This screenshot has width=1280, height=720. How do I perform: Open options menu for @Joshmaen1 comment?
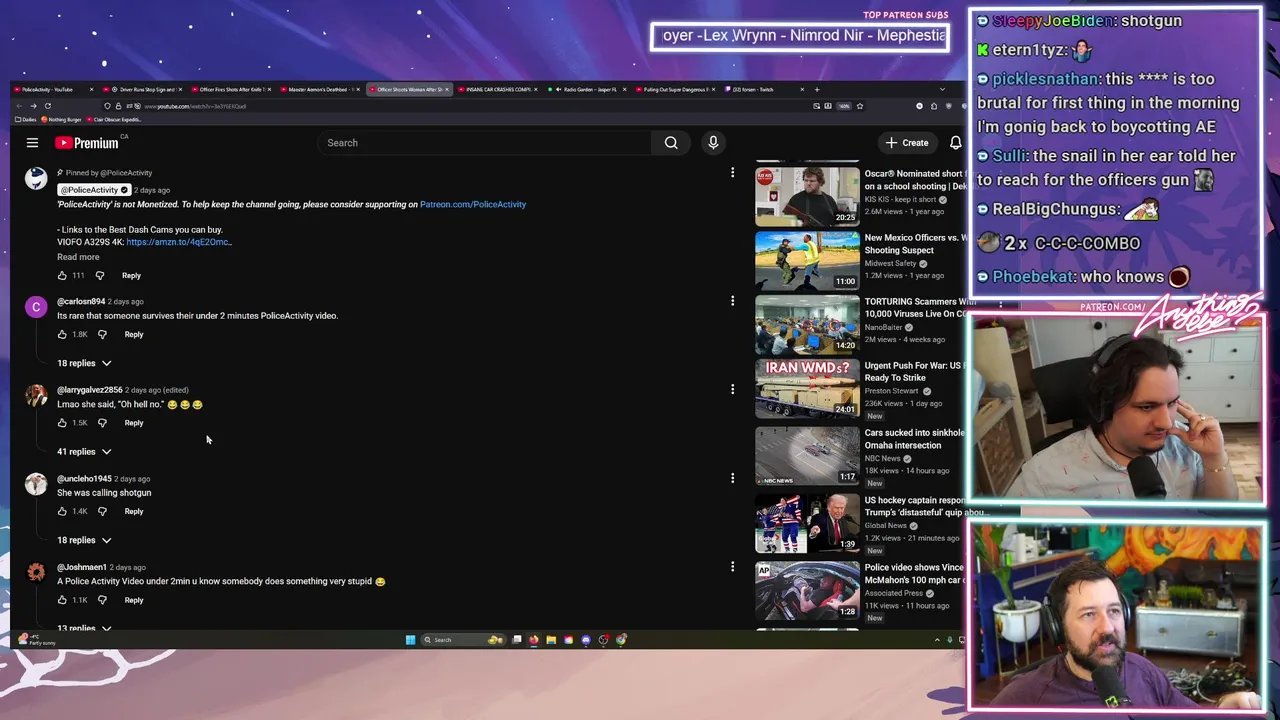[732, 567]
